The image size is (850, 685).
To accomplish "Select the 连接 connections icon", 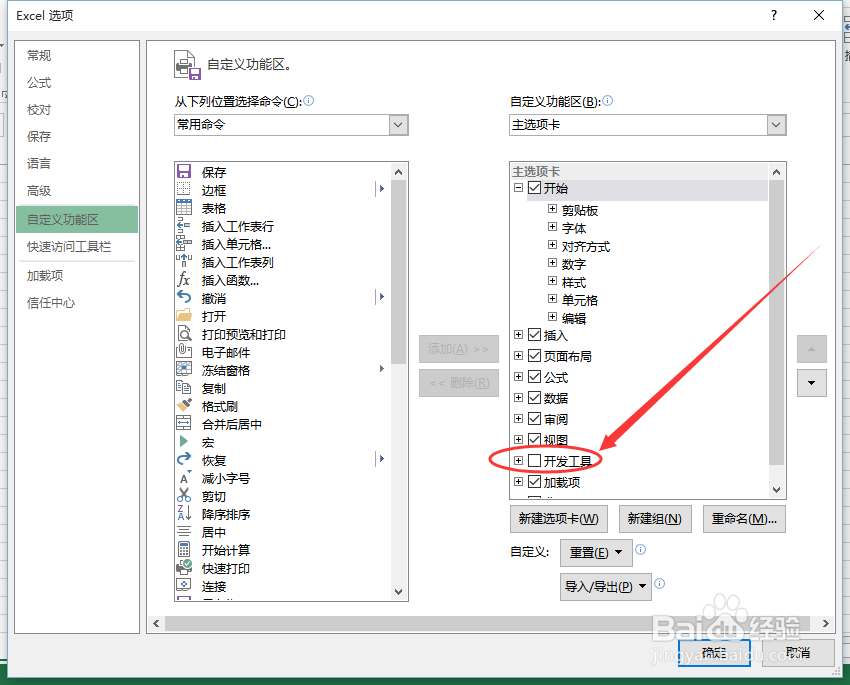I will pos(184,585).
